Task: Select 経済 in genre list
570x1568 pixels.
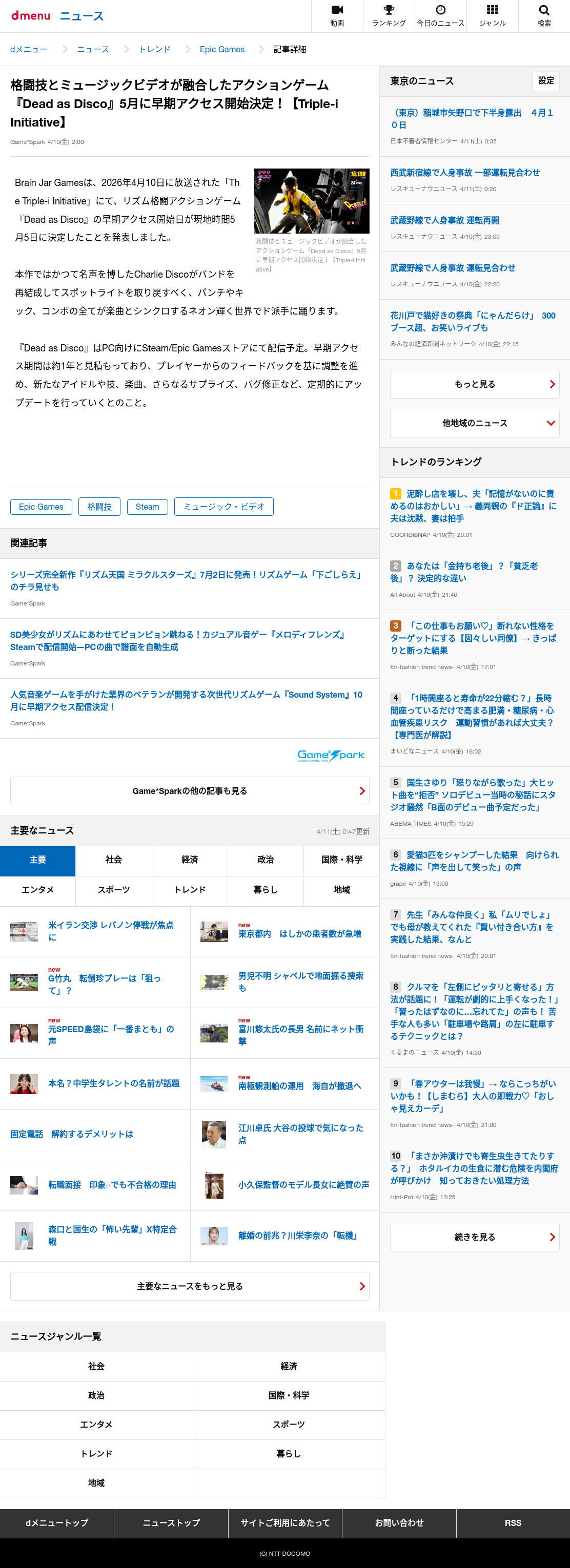Action: pyautogui.click(x=289, y=1366)
